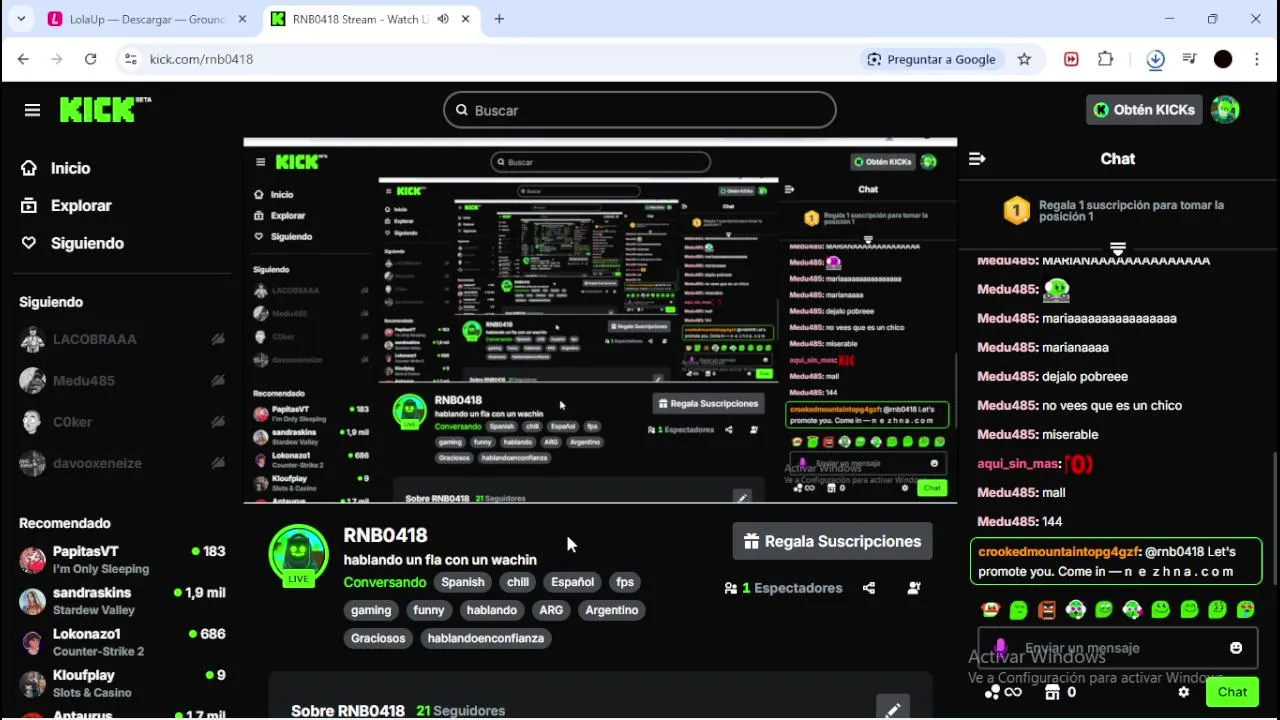Switch to the LolaUp Descargar tab
This screenshot has width=1280, height=720.
146,19
